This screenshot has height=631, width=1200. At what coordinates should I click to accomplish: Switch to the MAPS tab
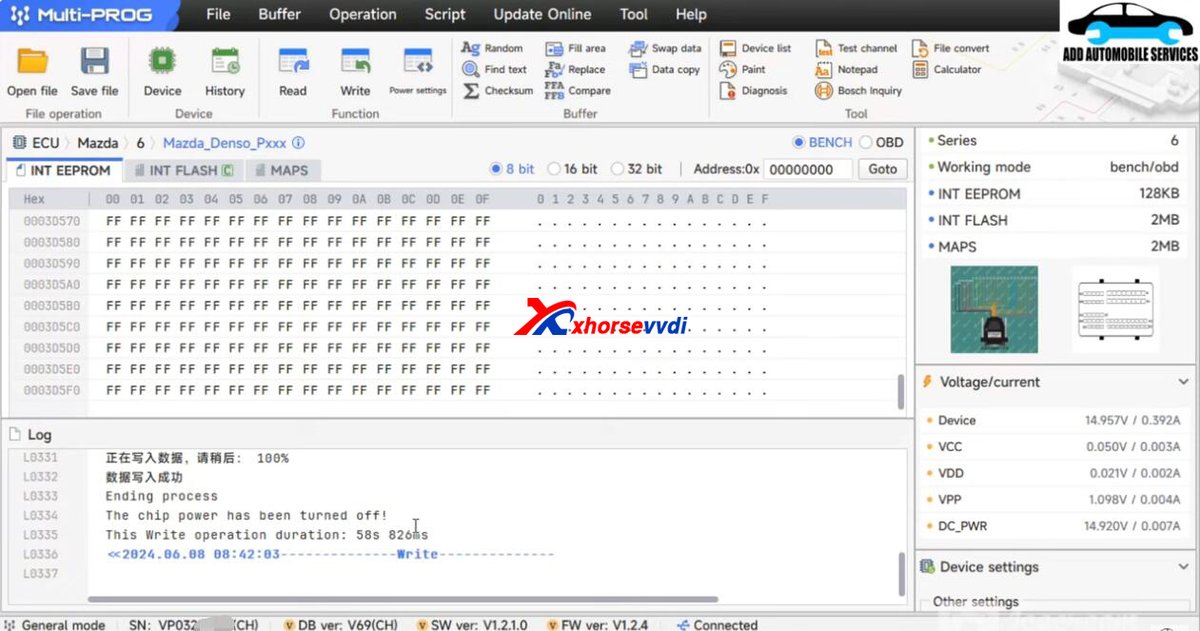click(282, 170)
